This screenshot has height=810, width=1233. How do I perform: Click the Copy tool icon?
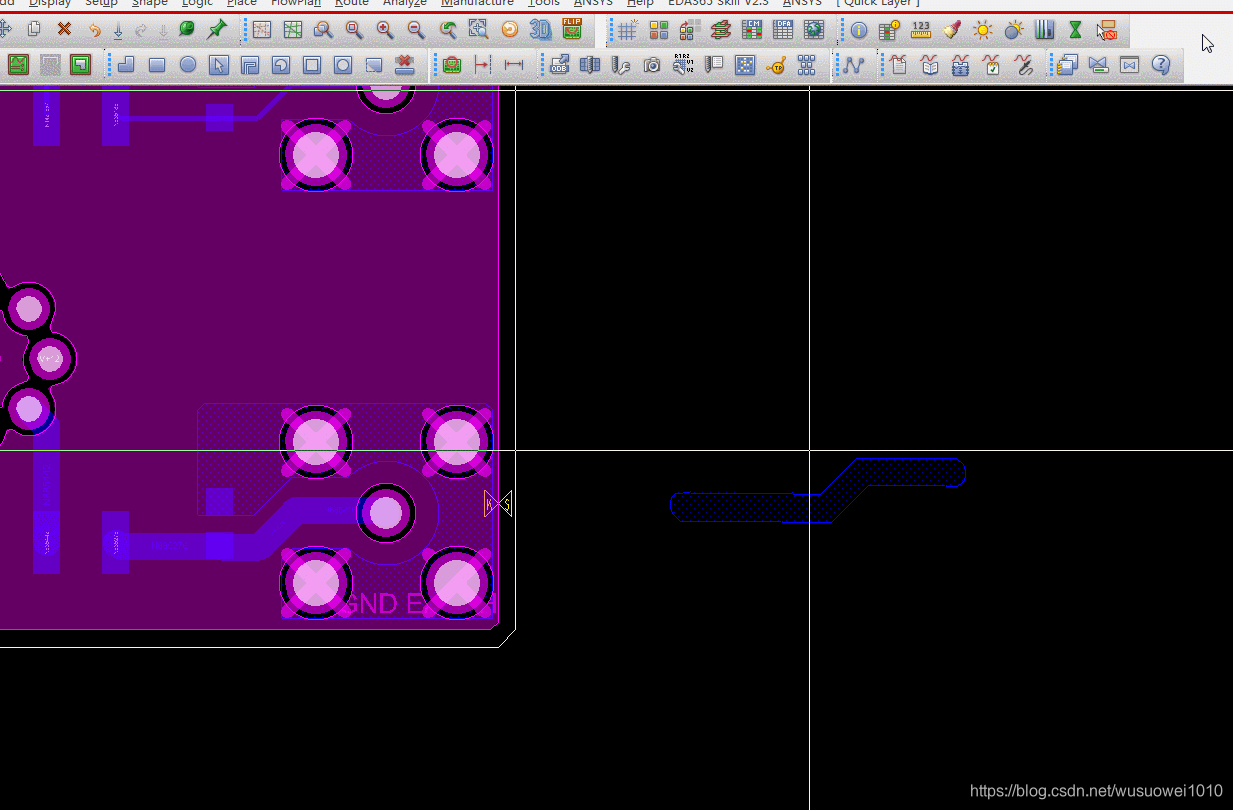click(x=34, y=30)
